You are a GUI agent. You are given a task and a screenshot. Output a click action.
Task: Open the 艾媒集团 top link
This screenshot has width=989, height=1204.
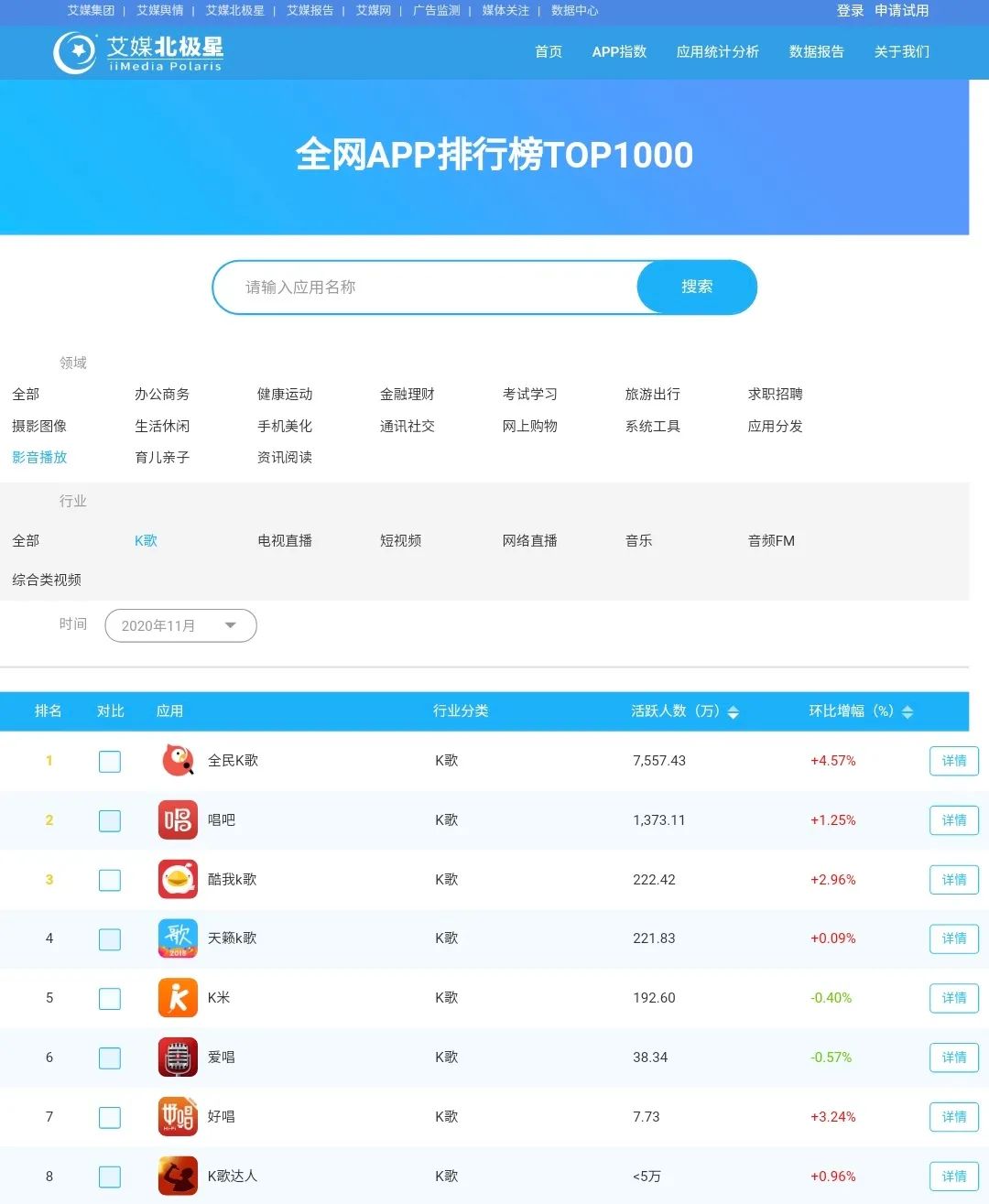click(91, 11)
